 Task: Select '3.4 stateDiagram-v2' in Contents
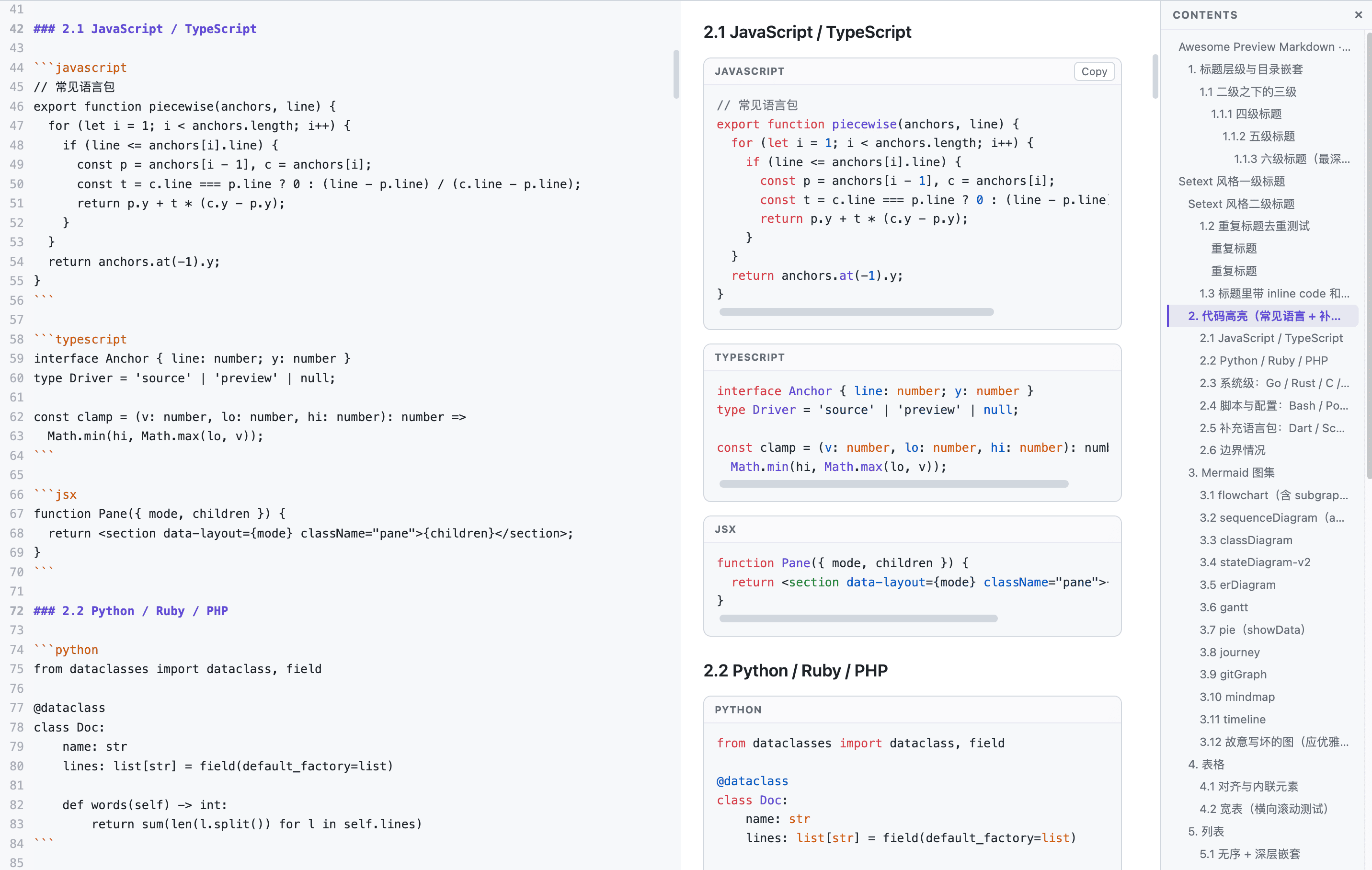[1255, 562]
